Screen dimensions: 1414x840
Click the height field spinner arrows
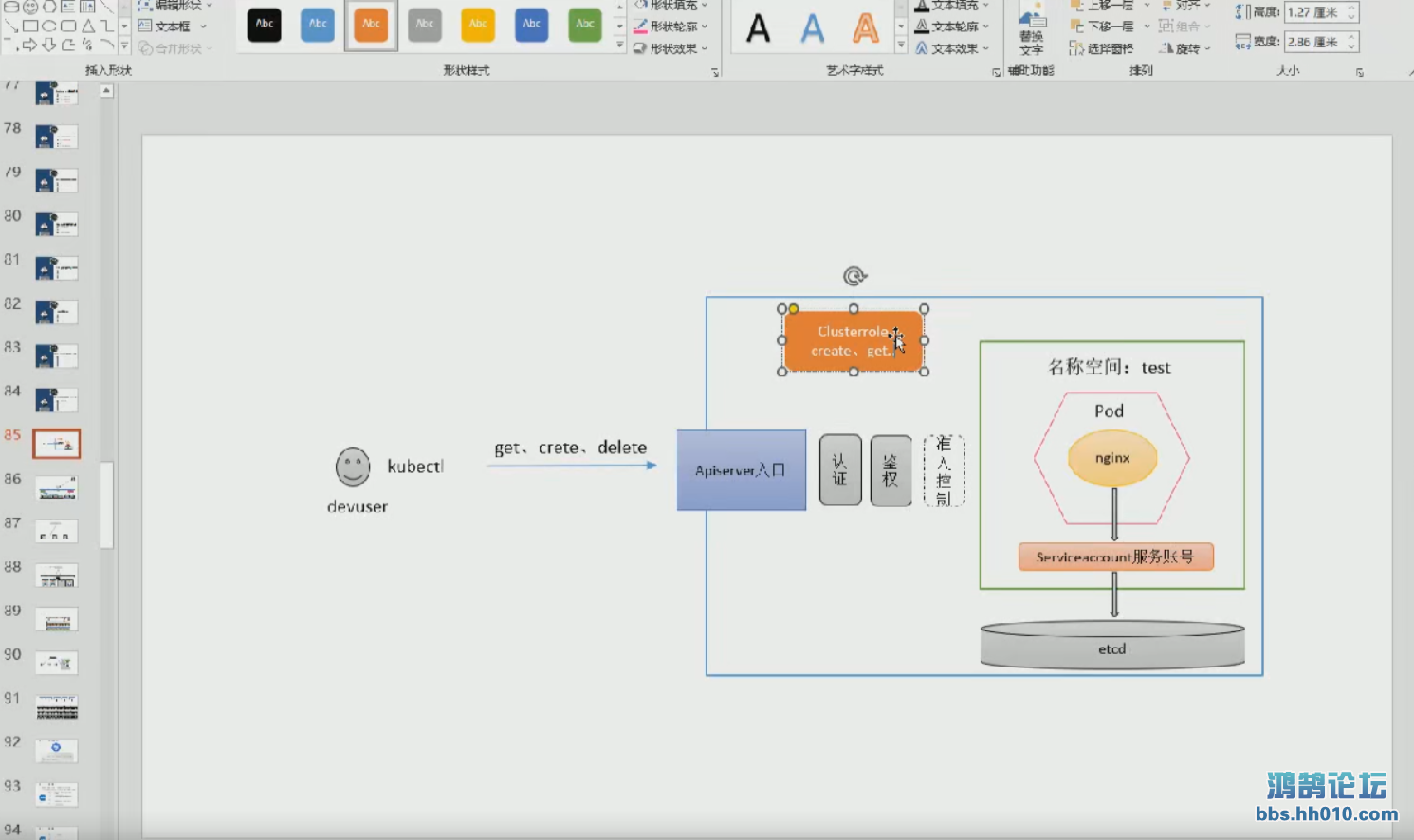click(1352, 12)
